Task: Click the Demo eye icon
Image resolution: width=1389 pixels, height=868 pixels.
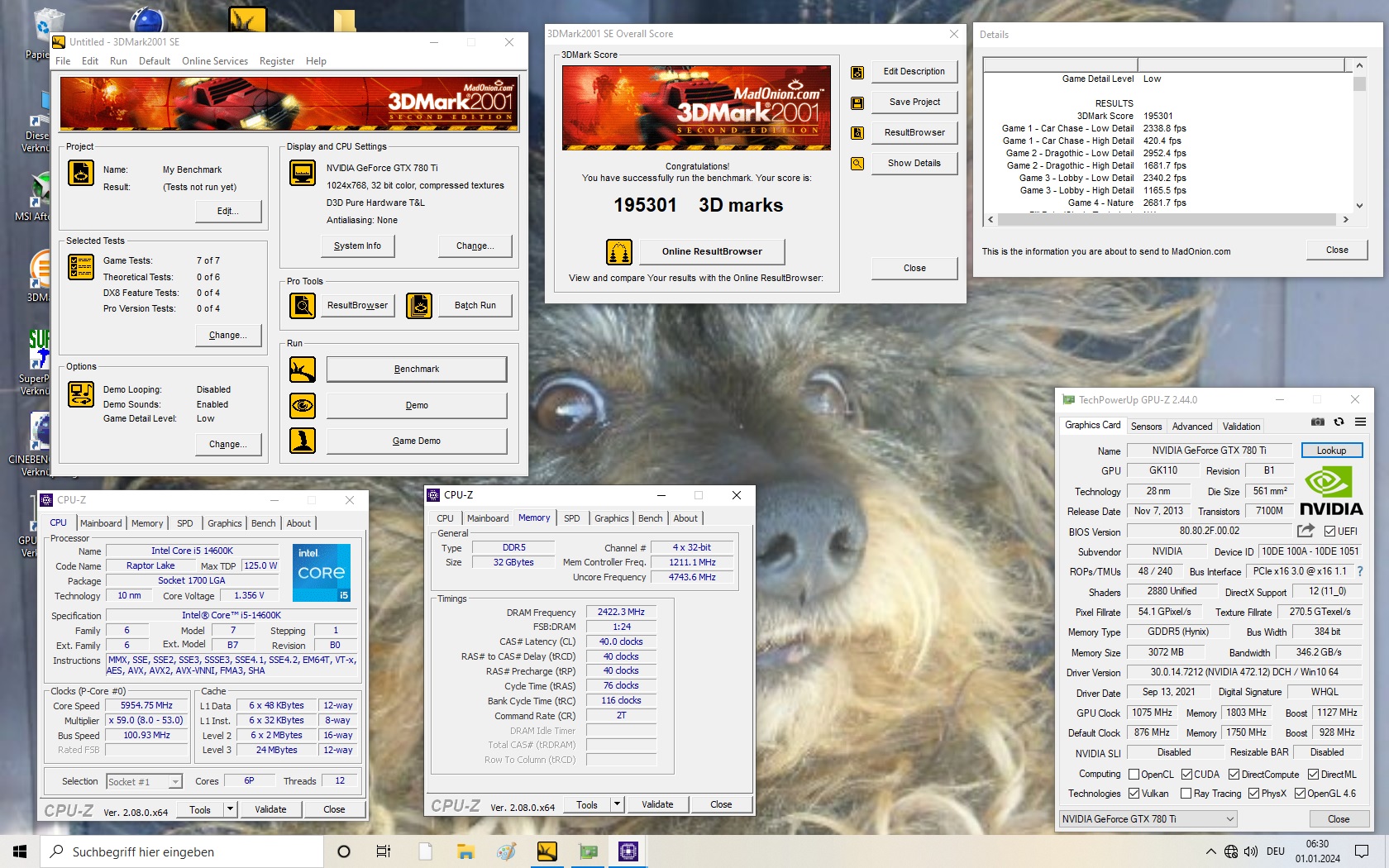Action: (x=303, y=406)
